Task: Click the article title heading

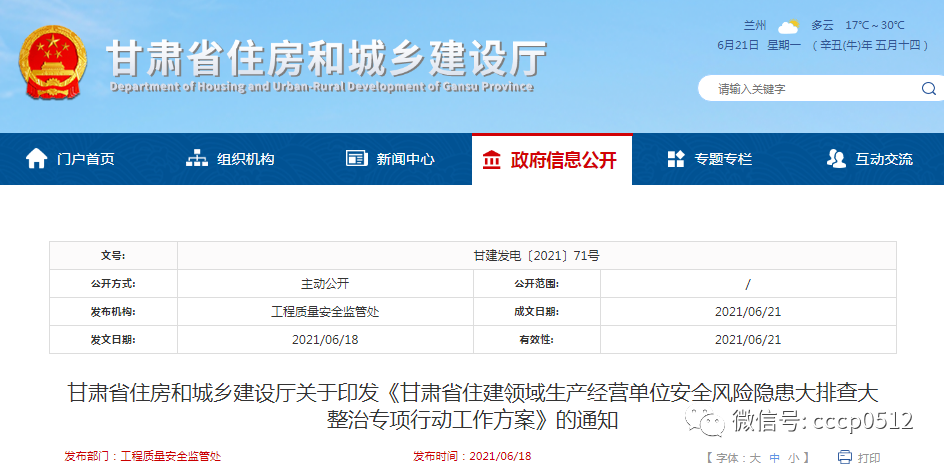Action: (473, 406)
